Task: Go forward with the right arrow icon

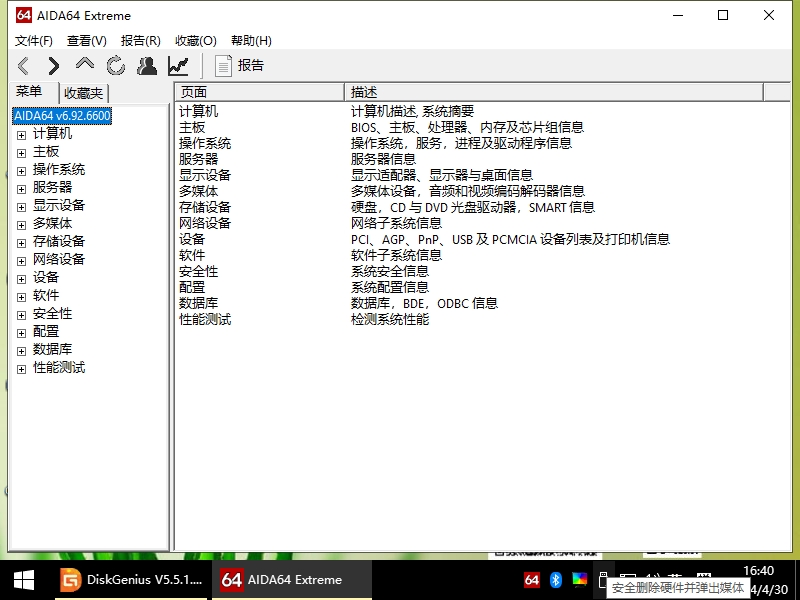Action: coord(54,66)
